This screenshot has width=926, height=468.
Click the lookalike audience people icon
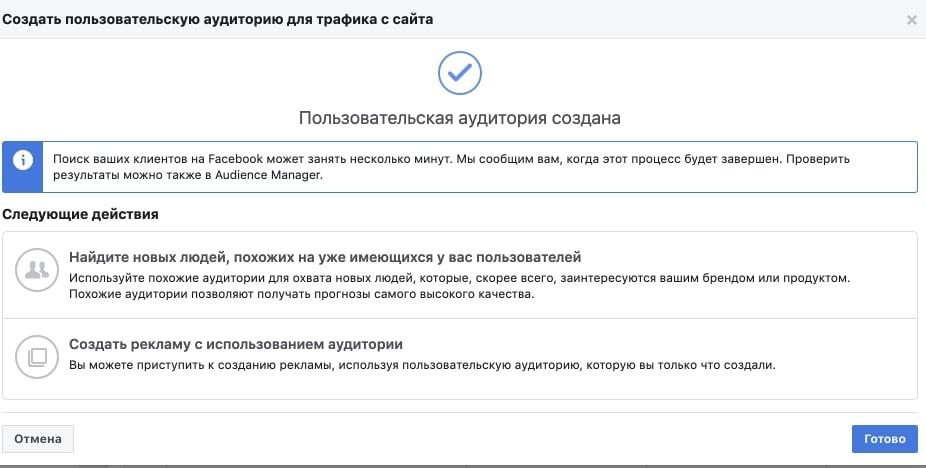tap(37, 270)
